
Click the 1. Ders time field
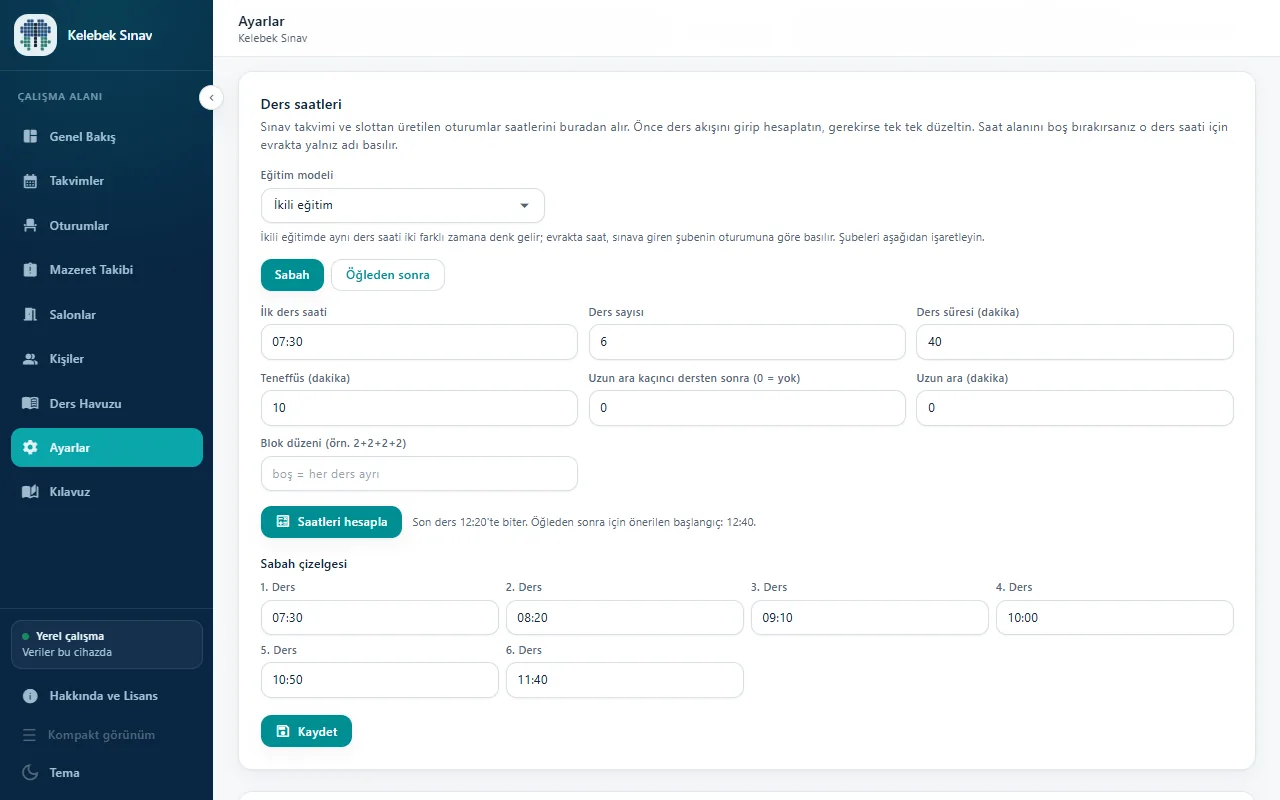click(380, 618)
